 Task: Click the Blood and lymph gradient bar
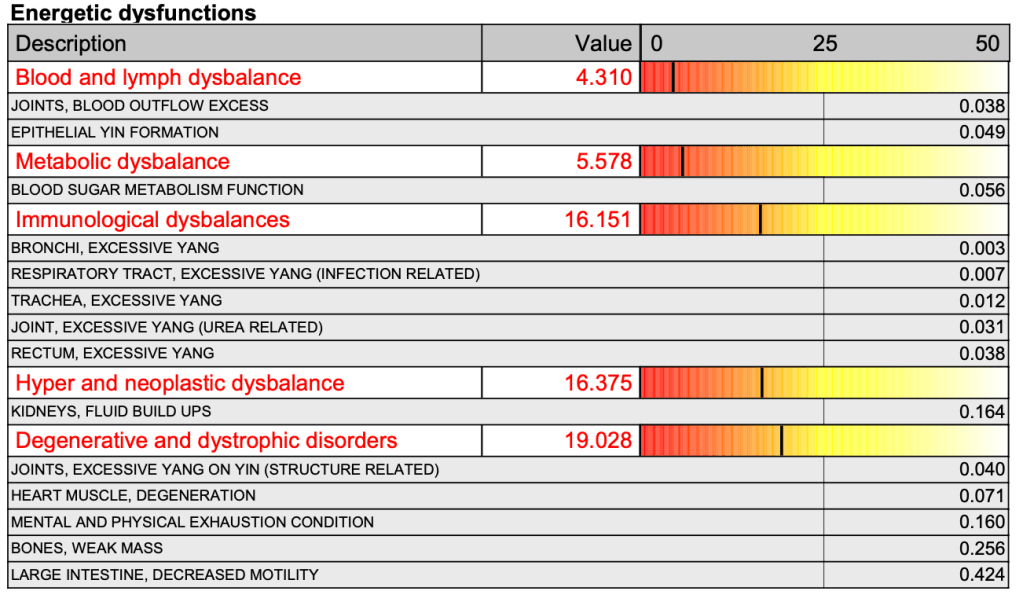pyautogui.click(x=823, y=77)
